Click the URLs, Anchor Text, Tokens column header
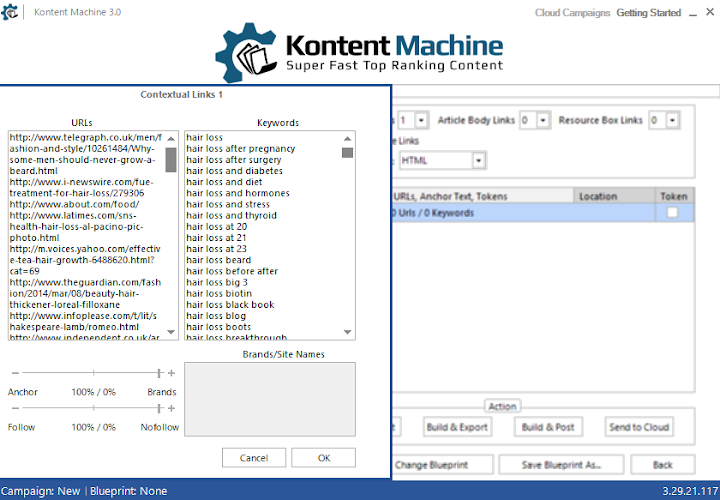This screenshot has height=500, width=720. click(x=482, y=196)
